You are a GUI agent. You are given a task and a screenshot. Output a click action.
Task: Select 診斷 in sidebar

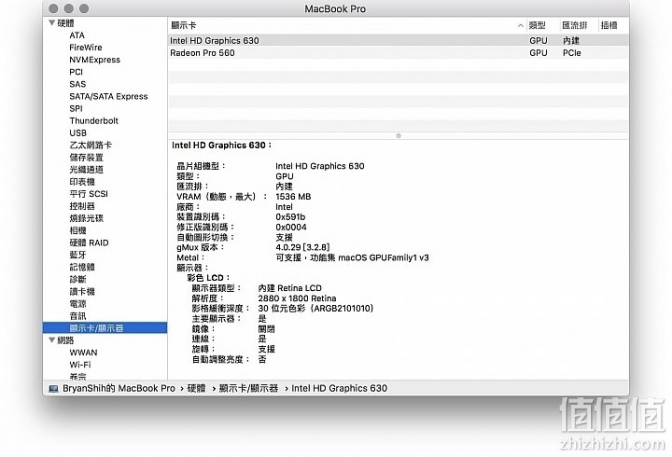[x=78, y=280]
